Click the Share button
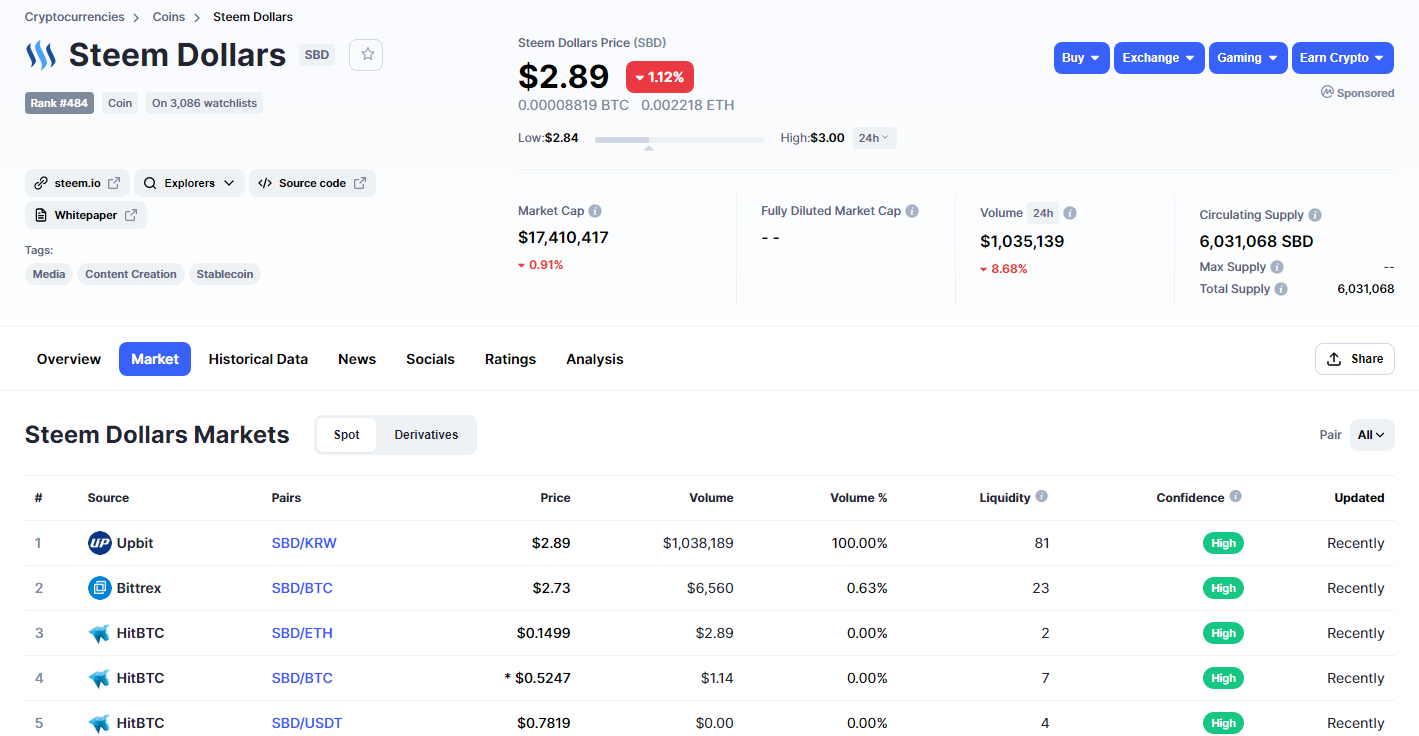The image size is (1419, 736). click(x=1355, y=359)
